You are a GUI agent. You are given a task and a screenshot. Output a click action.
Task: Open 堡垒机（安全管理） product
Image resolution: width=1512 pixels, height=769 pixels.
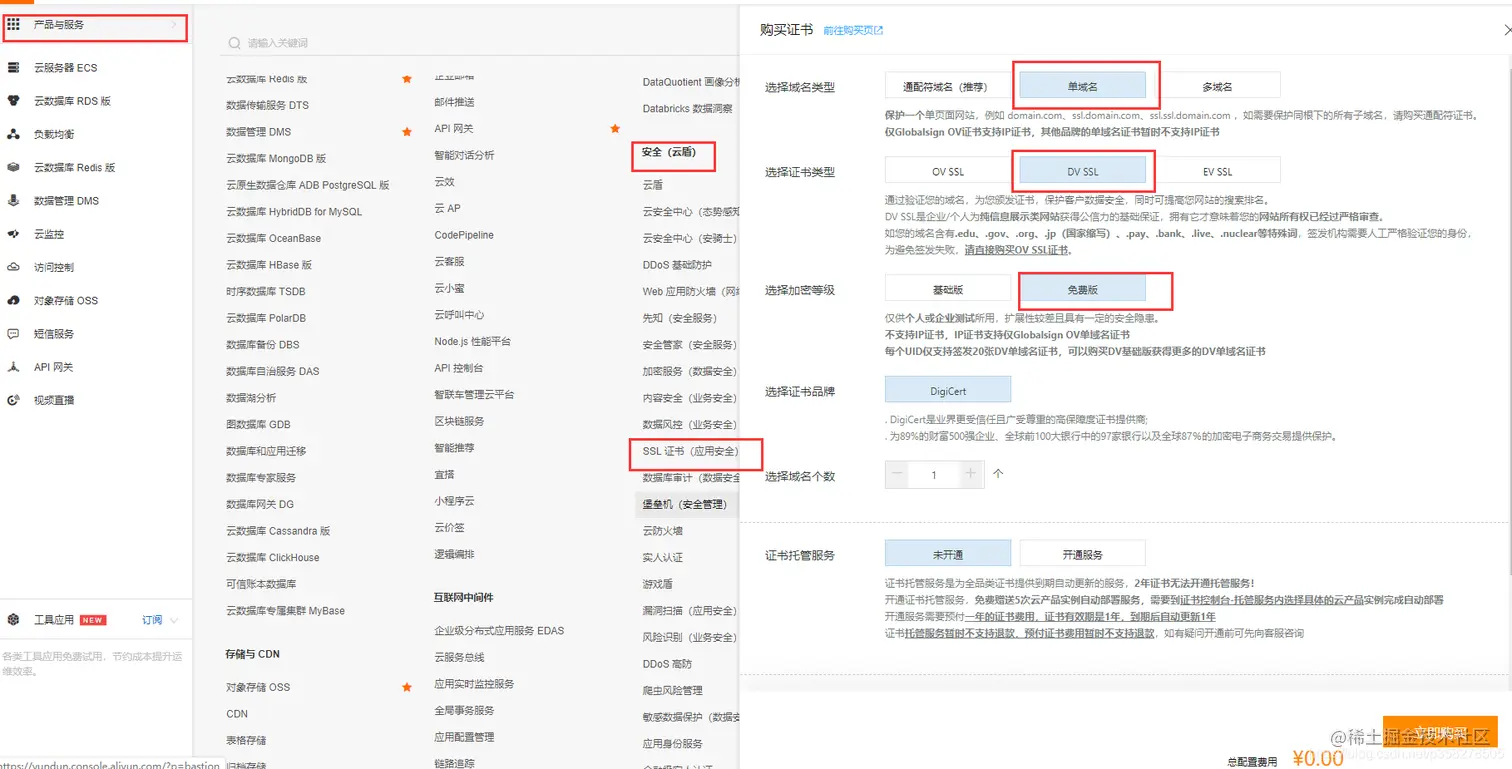[x=685, y=504]
